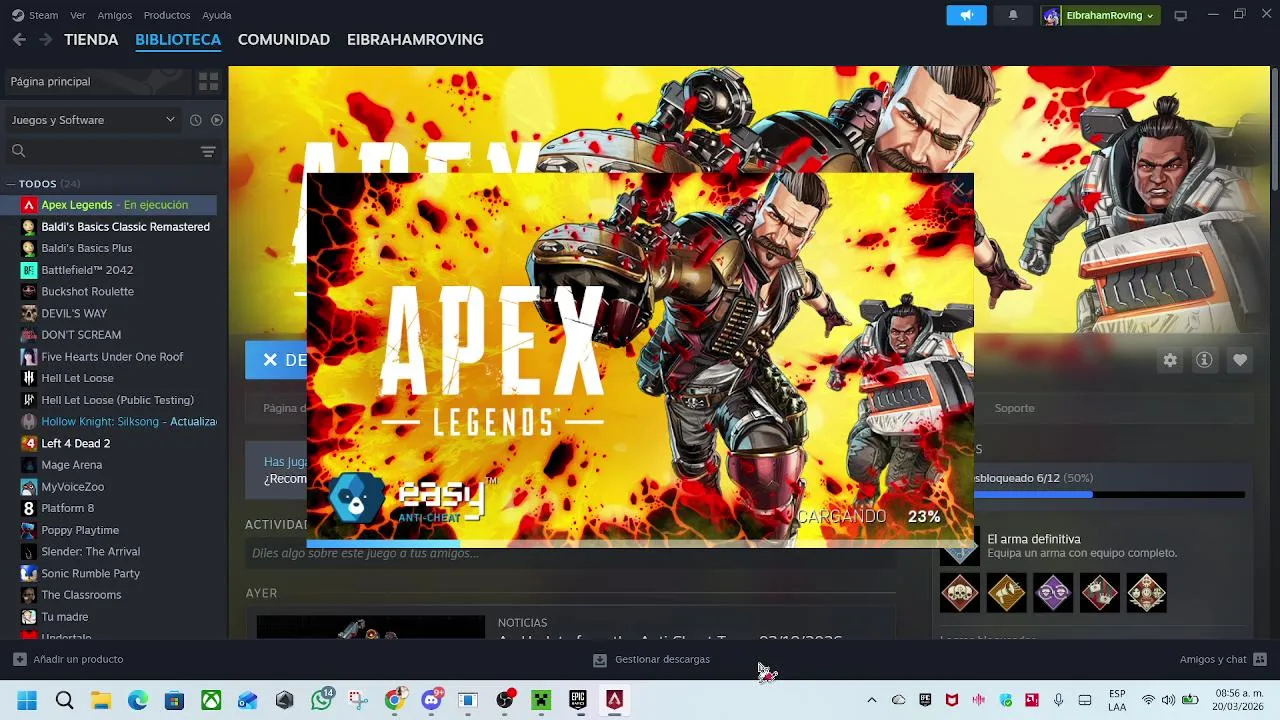Go to the COMUNIDAD tab
The width and height of the screenshot is (1280, 720).
pos(284,40)
